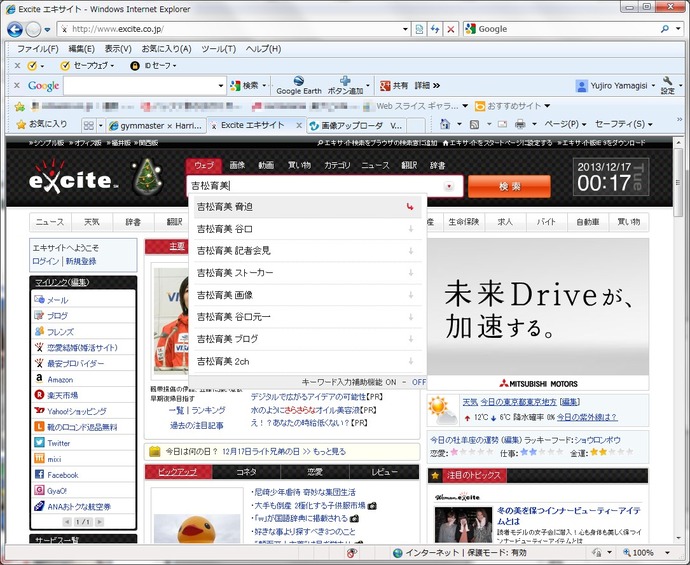Select the 画像 search category tab

(x=237, y=165)
